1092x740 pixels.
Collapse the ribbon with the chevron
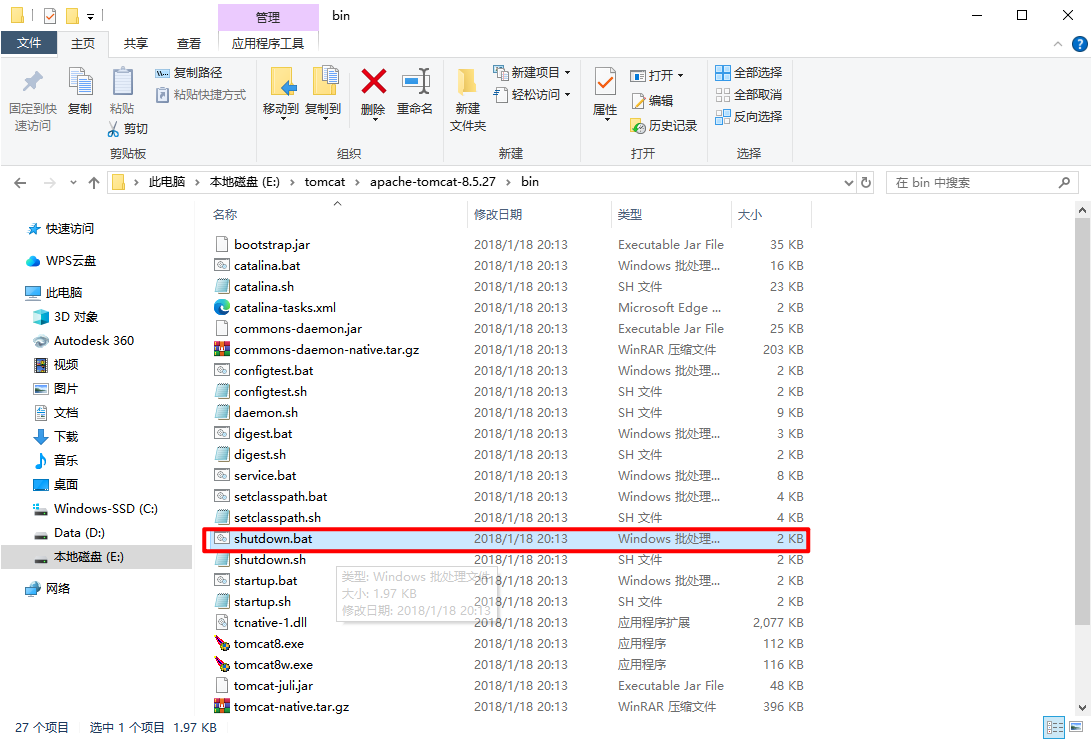pyautogui.click(x=1058, y=44)
